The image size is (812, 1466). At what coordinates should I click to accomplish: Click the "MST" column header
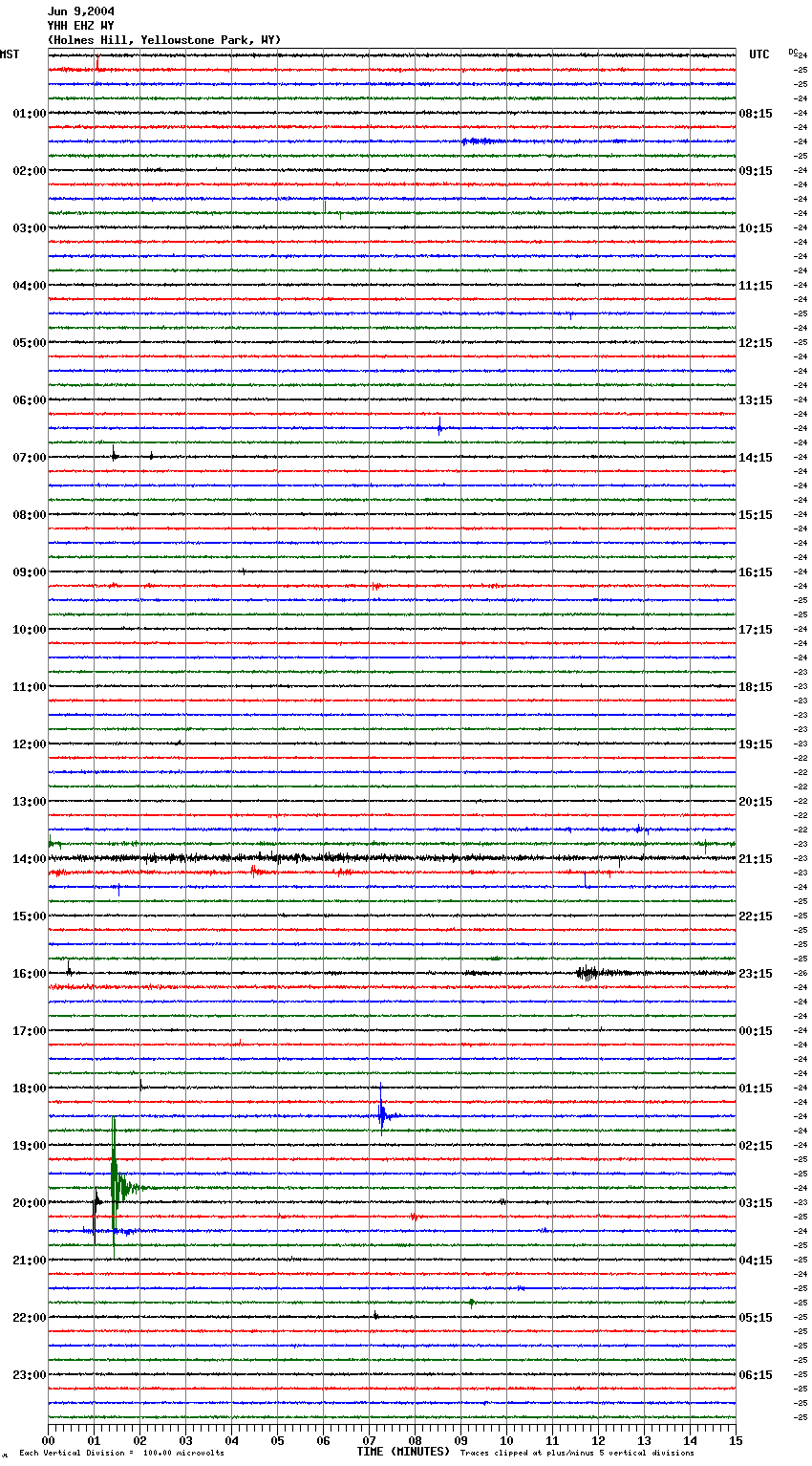click(x=10, y=54)
